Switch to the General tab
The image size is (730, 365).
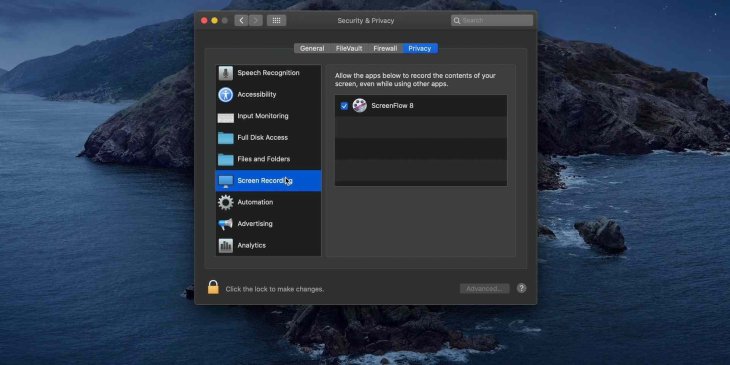(x=312, y=48)
